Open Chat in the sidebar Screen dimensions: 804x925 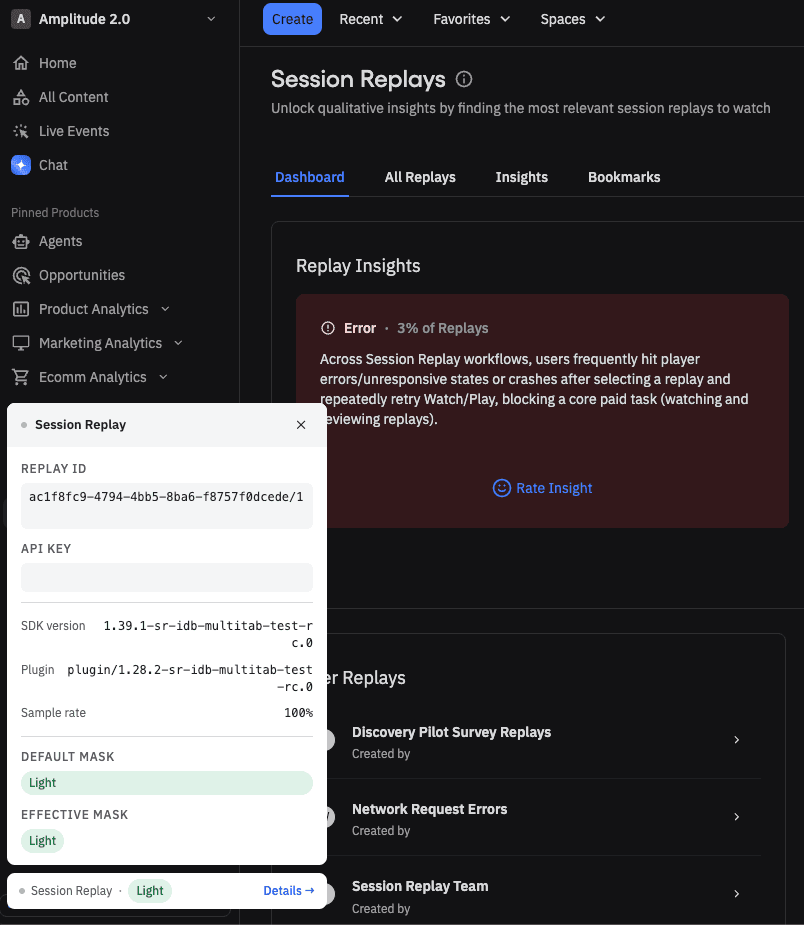pyautogui.click(x=53, y=165)
